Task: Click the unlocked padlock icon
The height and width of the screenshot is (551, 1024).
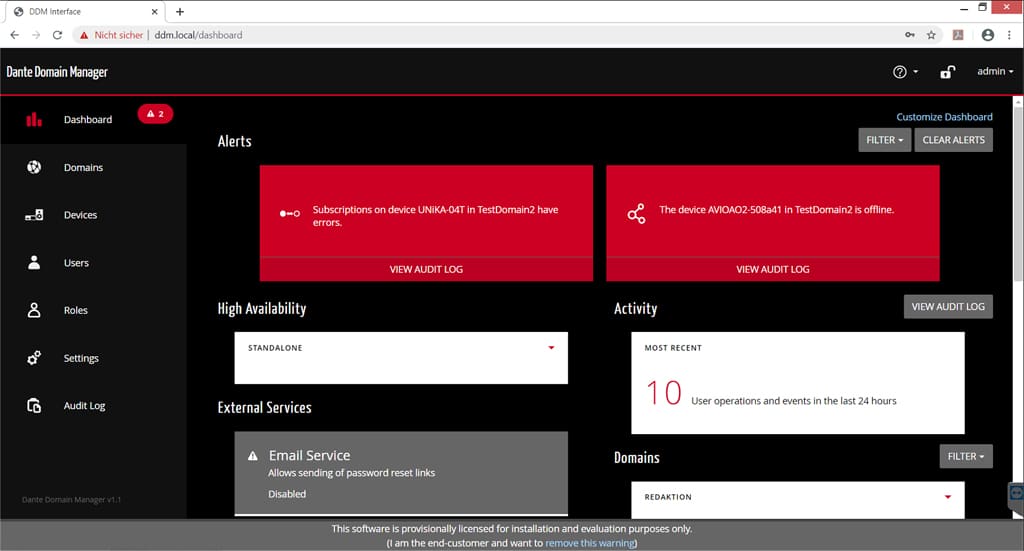Action: 947,72
